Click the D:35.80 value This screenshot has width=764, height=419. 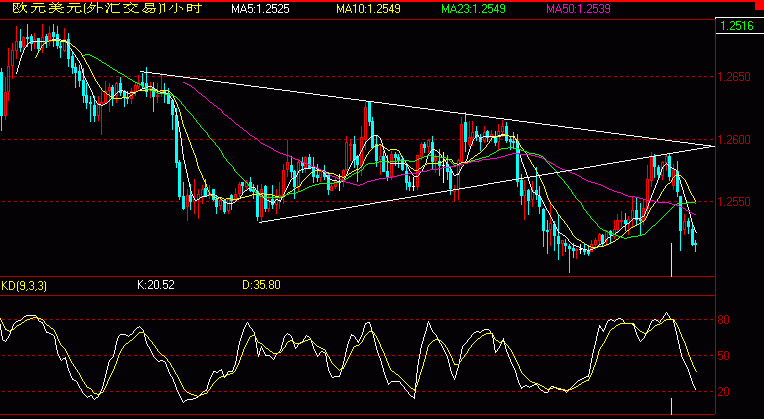click(x=261, y=285)
